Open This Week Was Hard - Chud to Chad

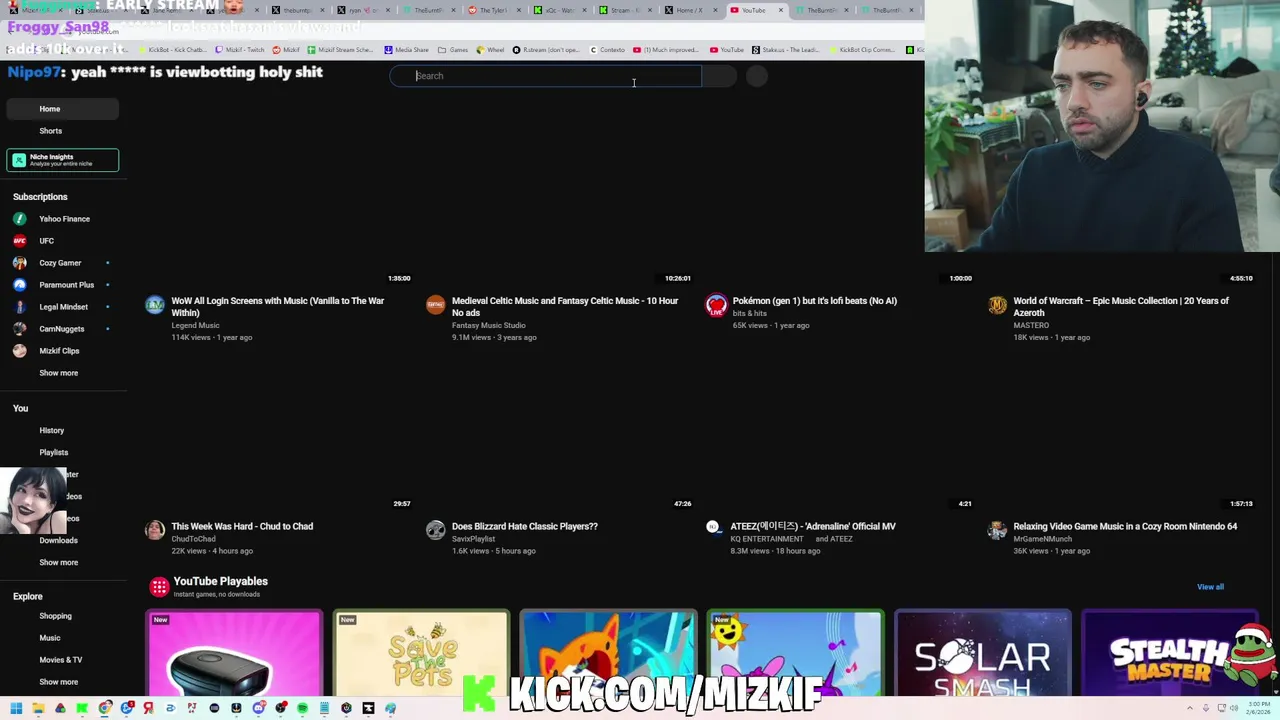click(242, 527)
